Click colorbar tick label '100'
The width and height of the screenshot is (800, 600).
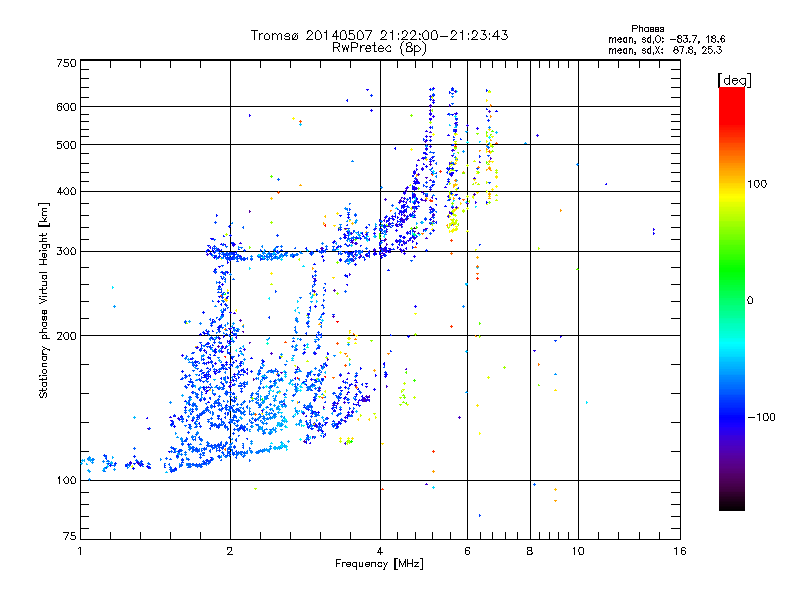(x=757, y=184)
